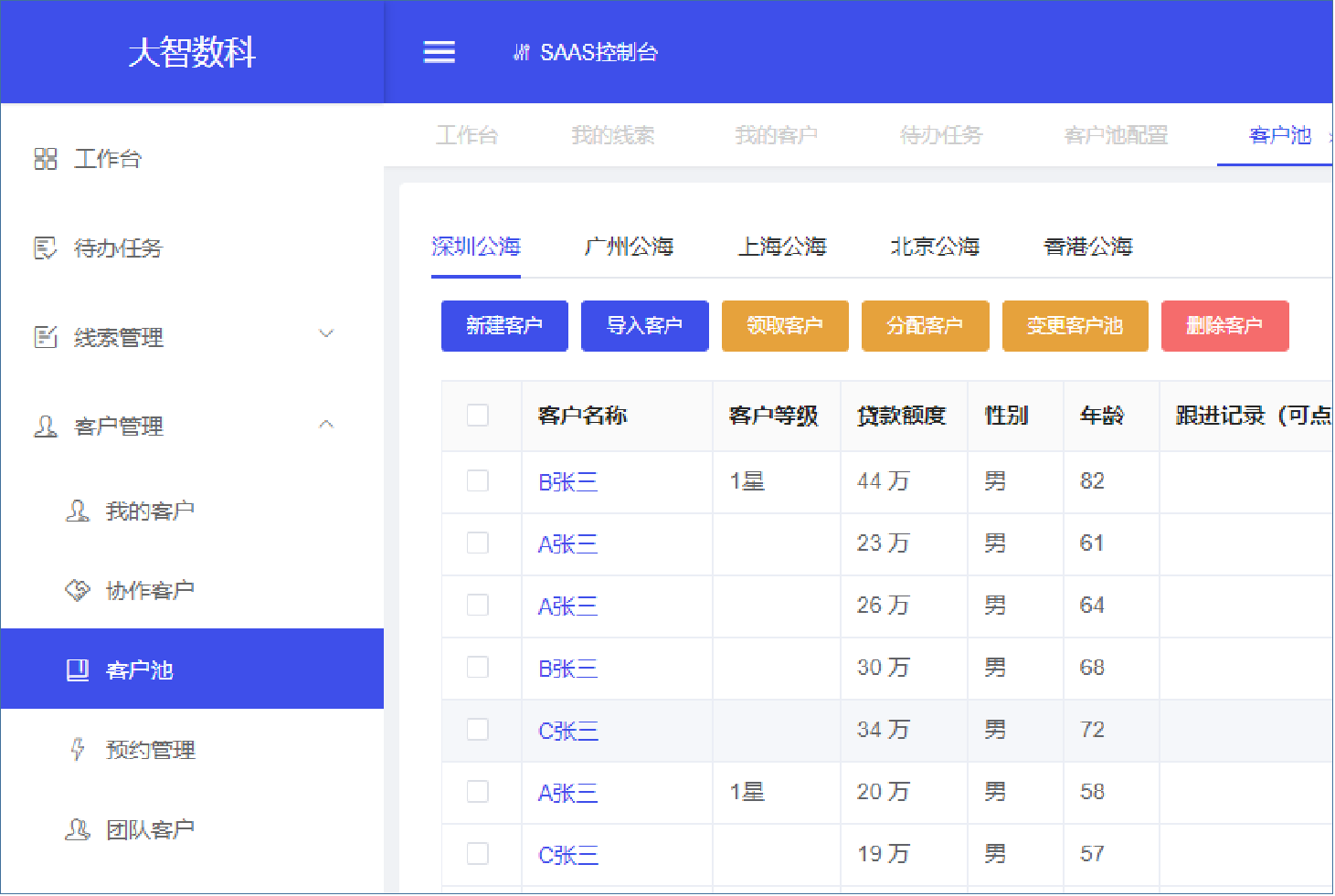Switch to the 工作台 top tab
The image size is (1335, 896).
[x=467, y=136]
